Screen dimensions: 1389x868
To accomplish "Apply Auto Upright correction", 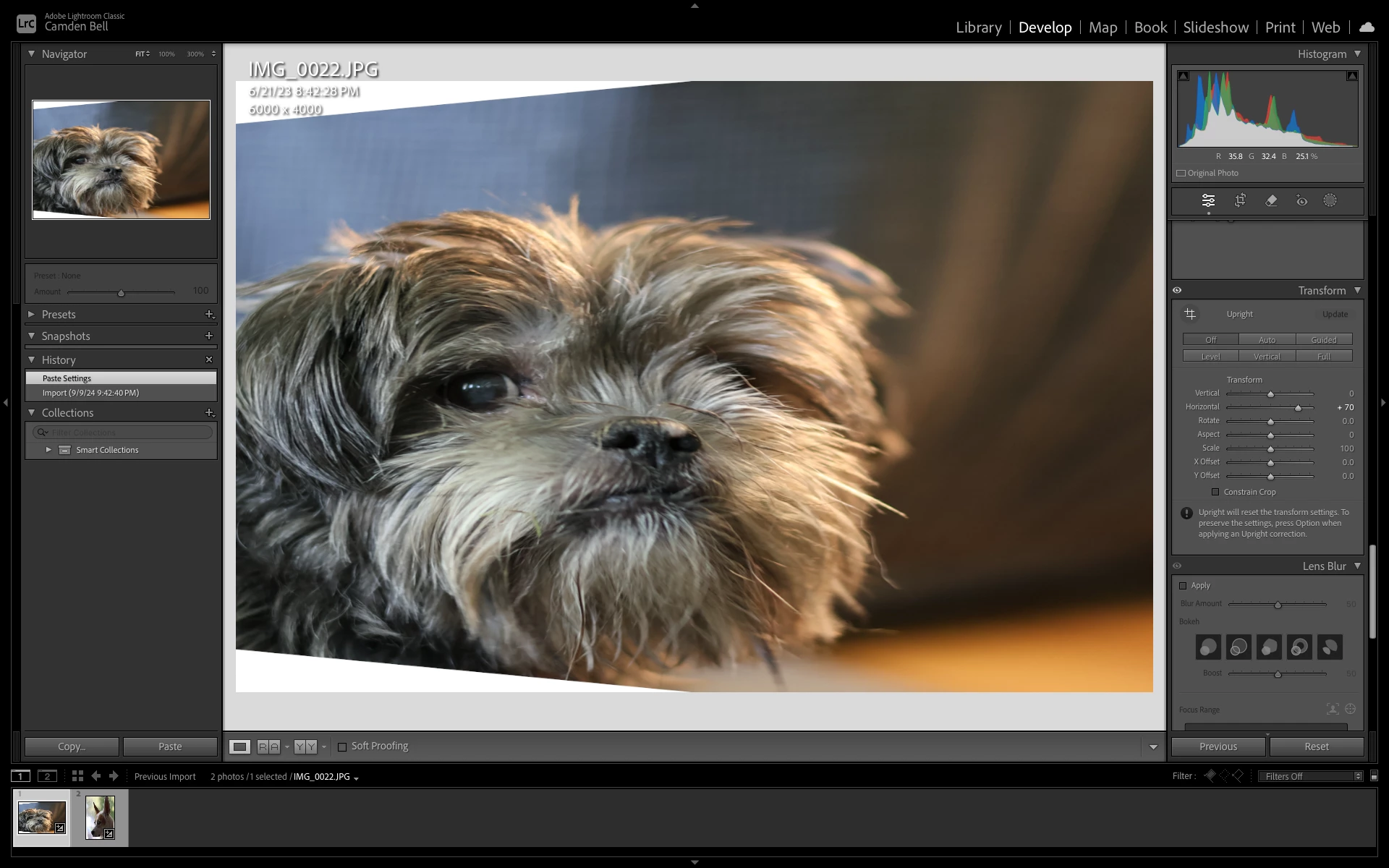I will pos(1267,339).
